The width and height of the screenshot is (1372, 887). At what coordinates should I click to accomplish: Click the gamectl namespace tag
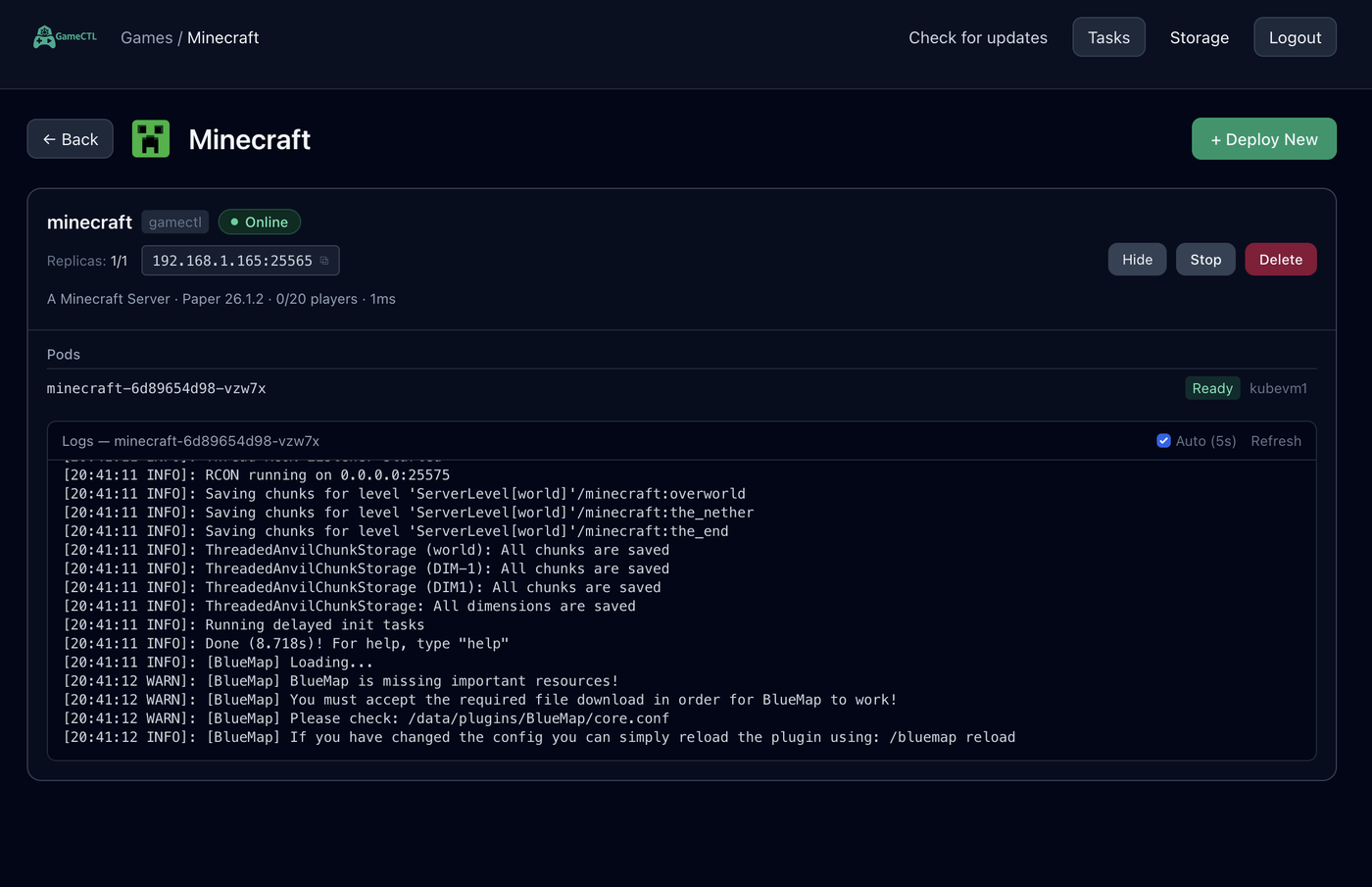click(175, 222)
